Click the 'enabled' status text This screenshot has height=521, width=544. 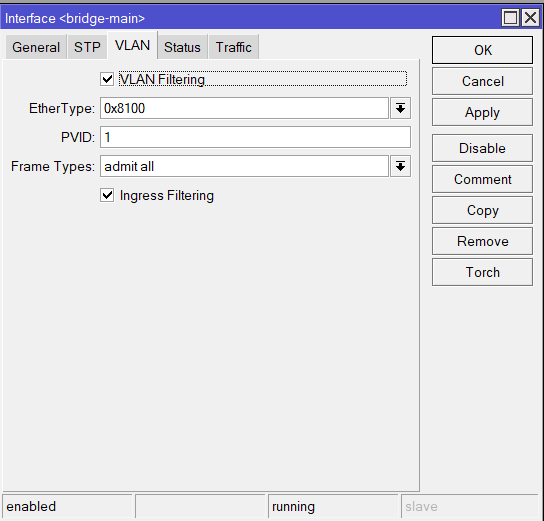coord(31,506)
